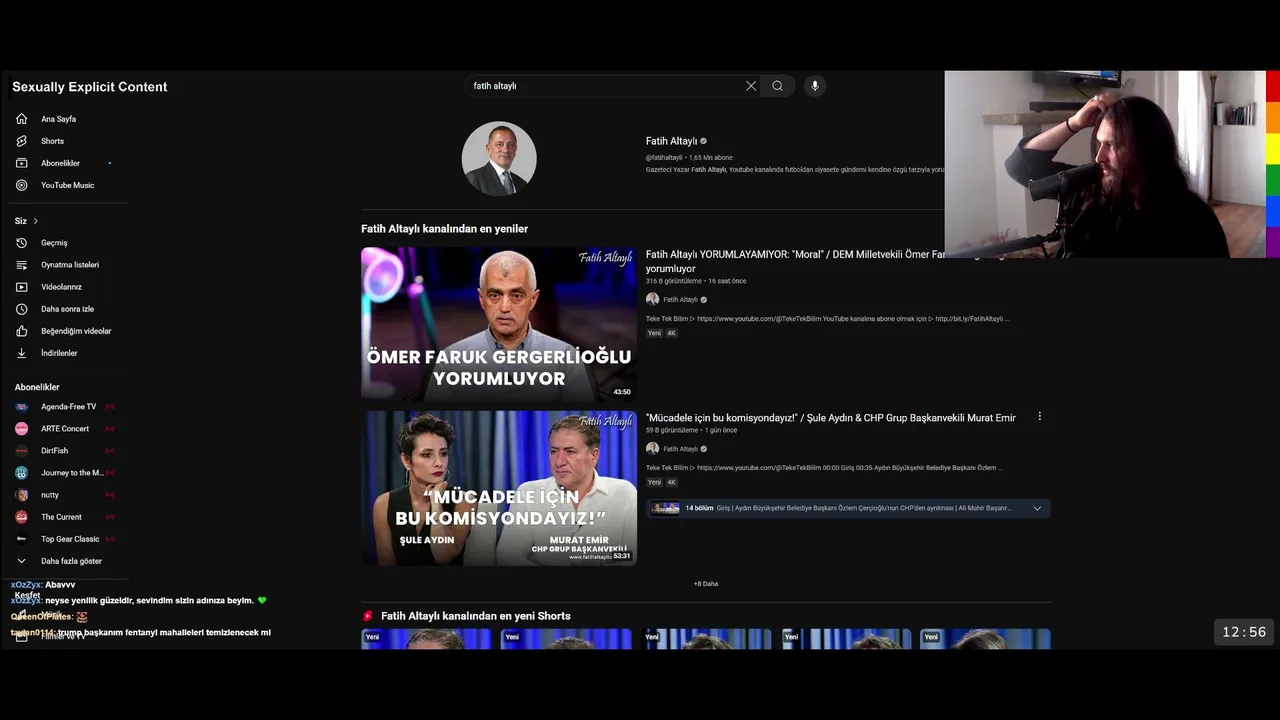Click @fatihaltayli channel handle text
Image resolution: width=1280 pixels, height=720 pixels.
(x=664, y=158)
